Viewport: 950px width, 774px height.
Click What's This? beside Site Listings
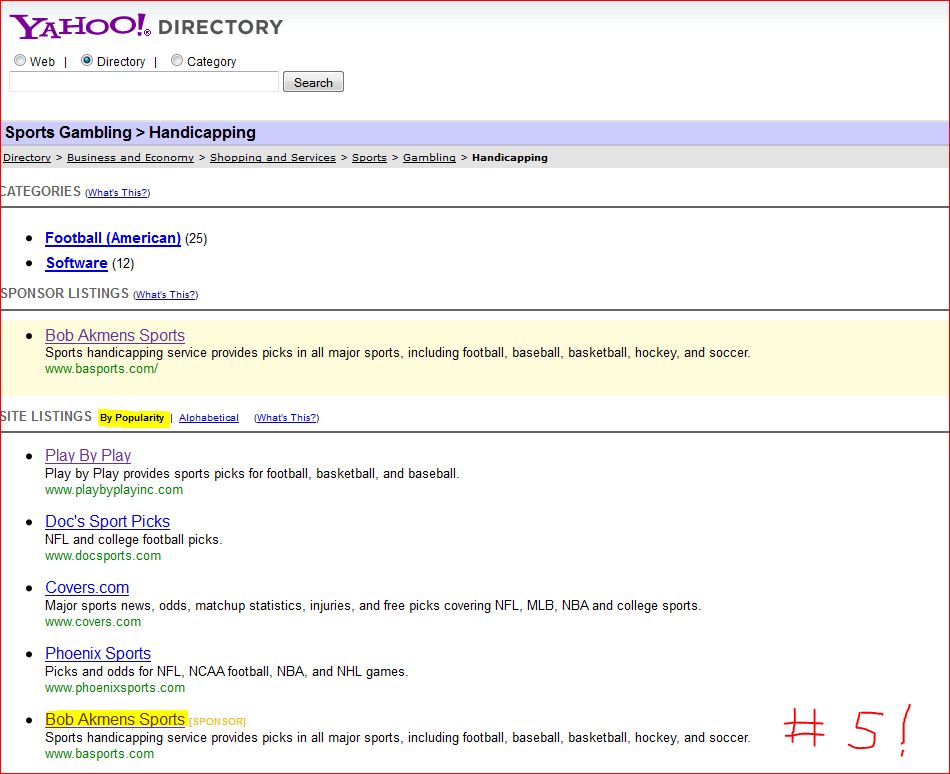pos(287,418)
